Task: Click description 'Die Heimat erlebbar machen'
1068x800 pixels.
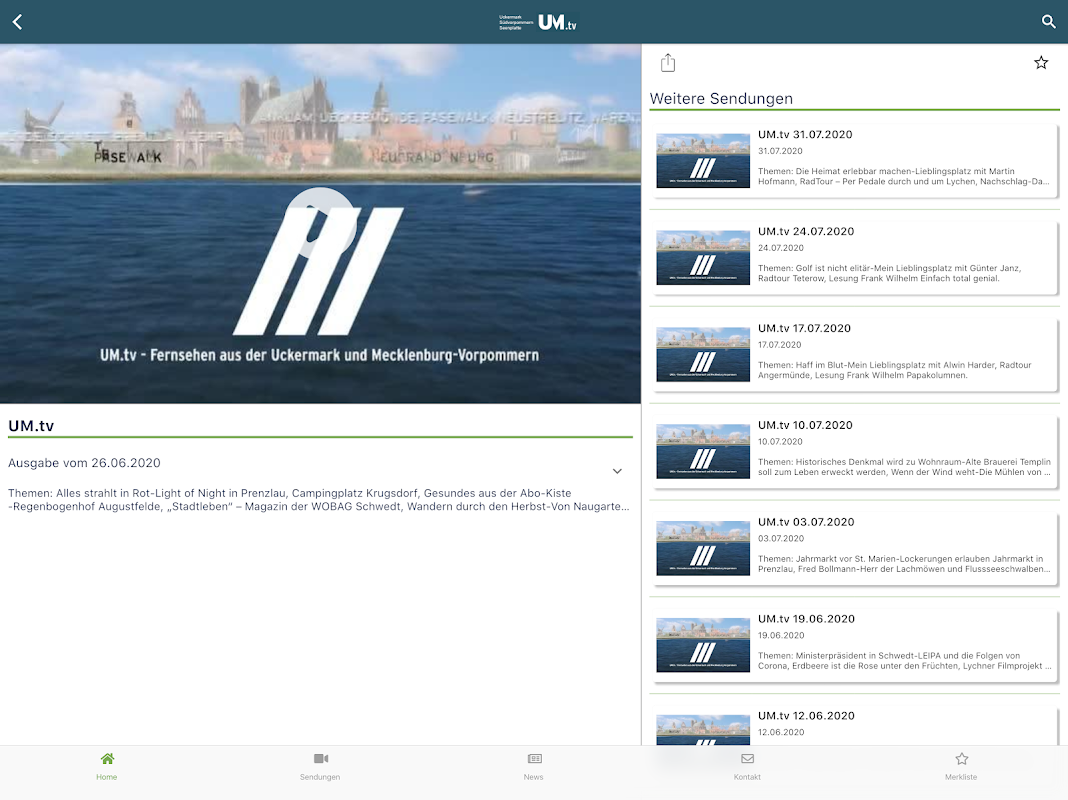Action: (904, 176)
